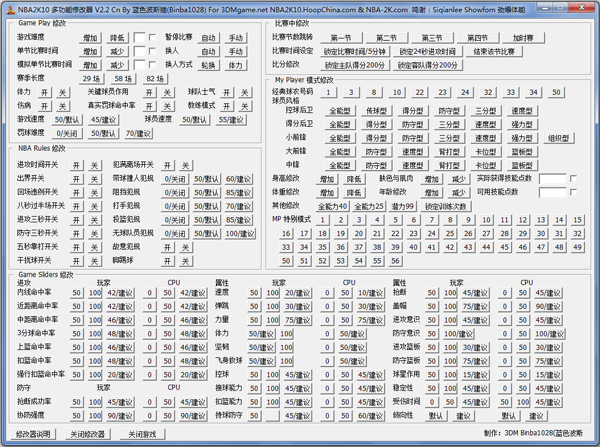Click the 潜力99 button
600x447 pixels.
403,206
